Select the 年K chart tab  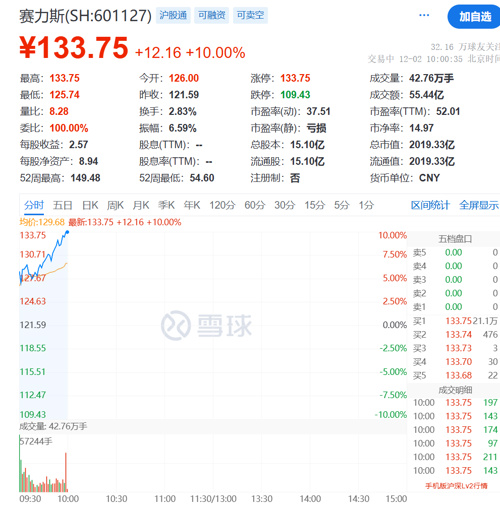[192, 205]
